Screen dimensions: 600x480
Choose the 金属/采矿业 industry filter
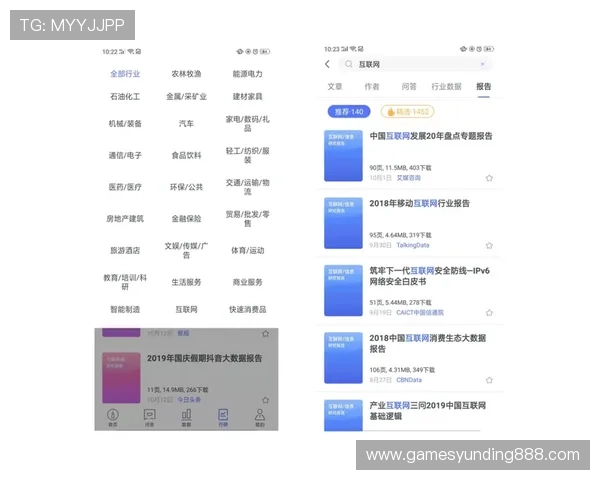tap(186, 96)
